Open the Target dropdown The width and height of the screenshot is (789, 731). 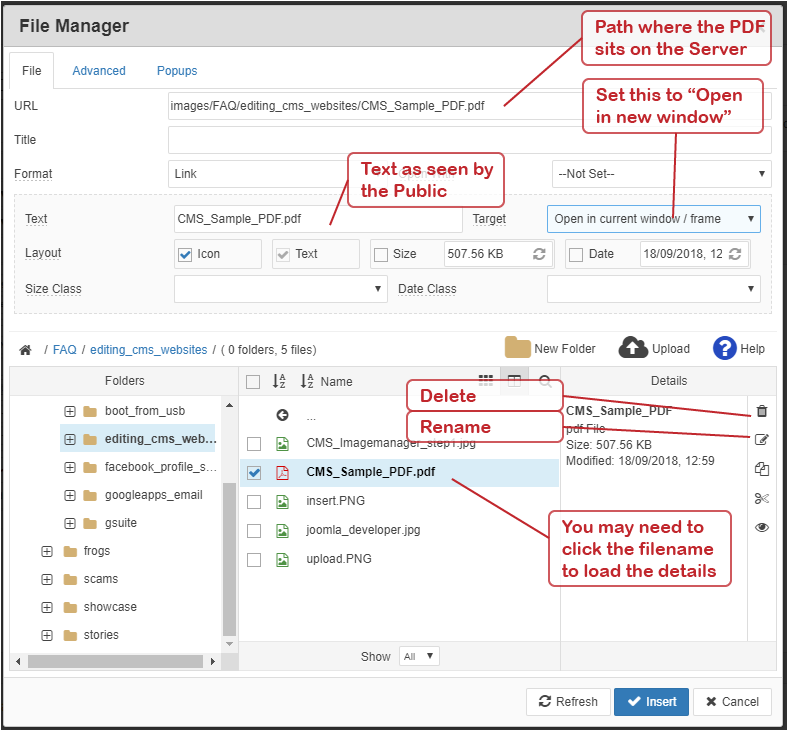pos(654,219)
